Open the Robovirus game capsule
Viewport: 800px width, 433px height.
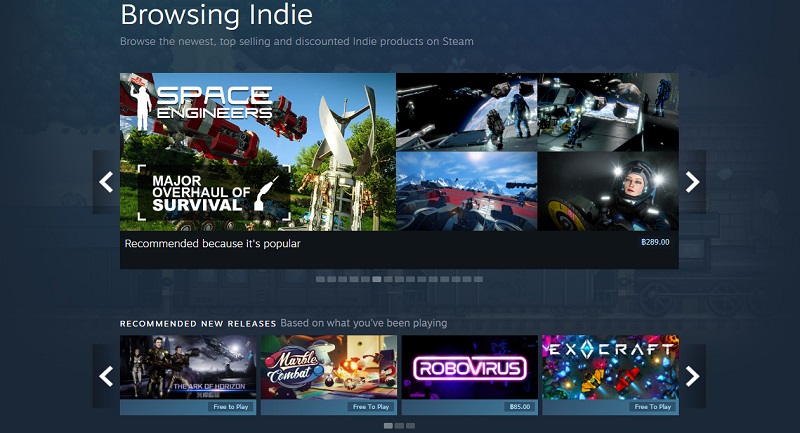tap(469, 375)
